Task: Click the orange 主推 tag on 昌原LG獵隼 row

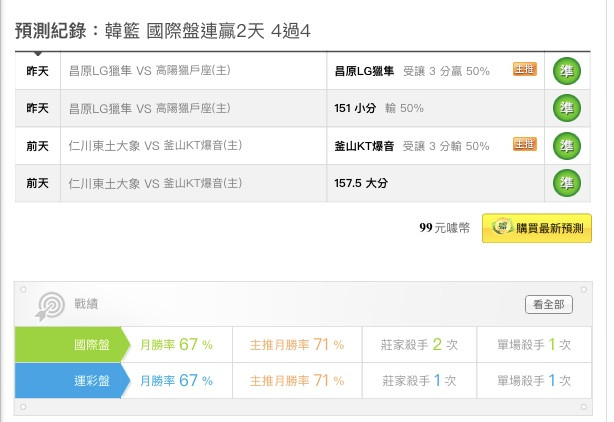Action: [525, 69]
